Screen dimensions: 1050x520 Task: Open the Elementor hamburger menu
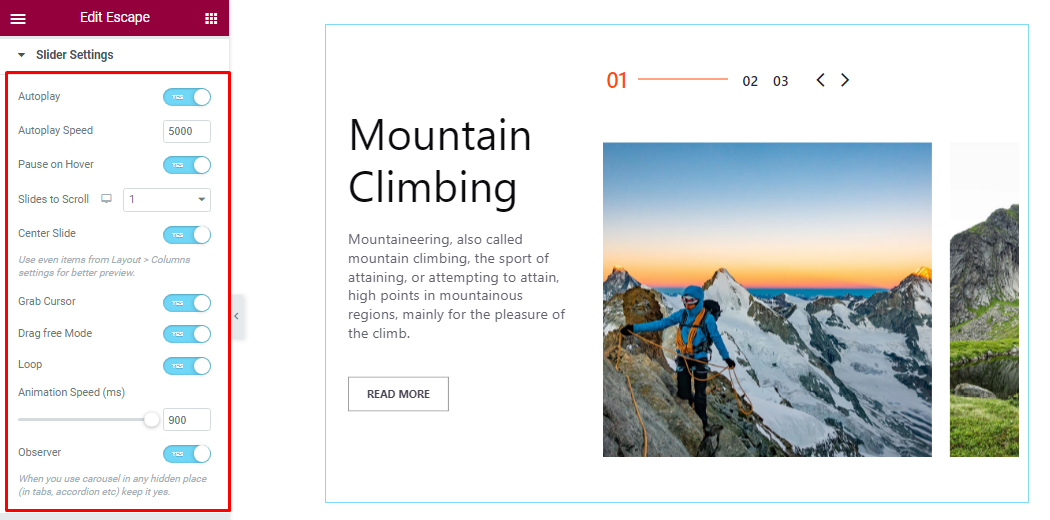point(18,18)
